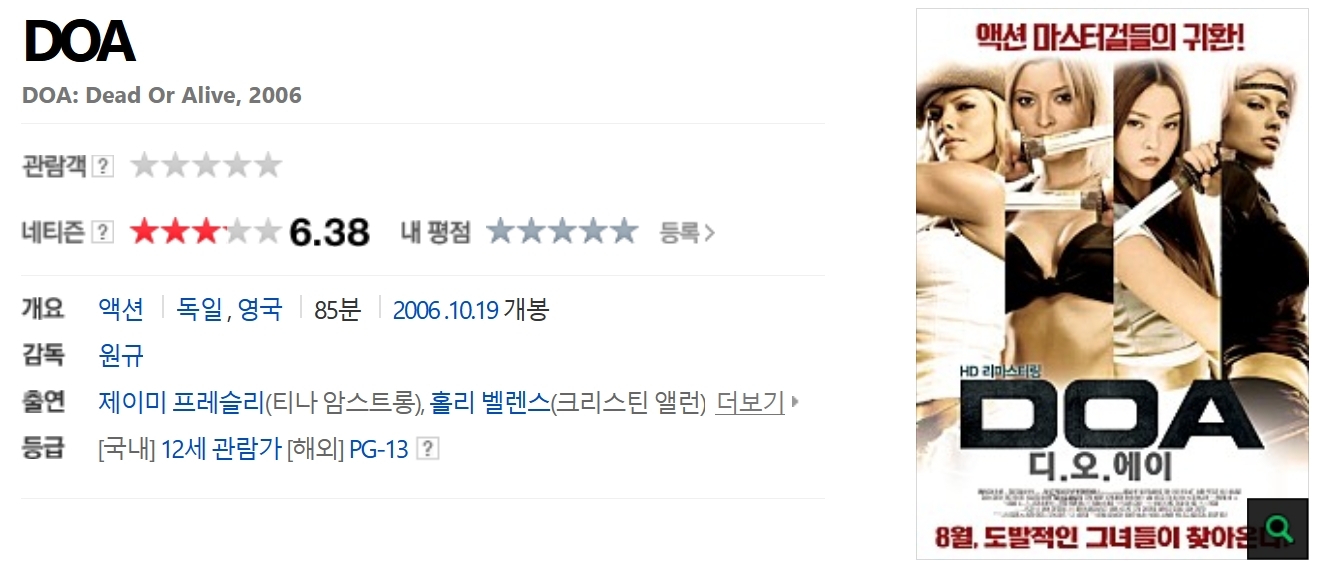
Task: Click the arrow icon after 더보기
Action: (x=795, y=403)
